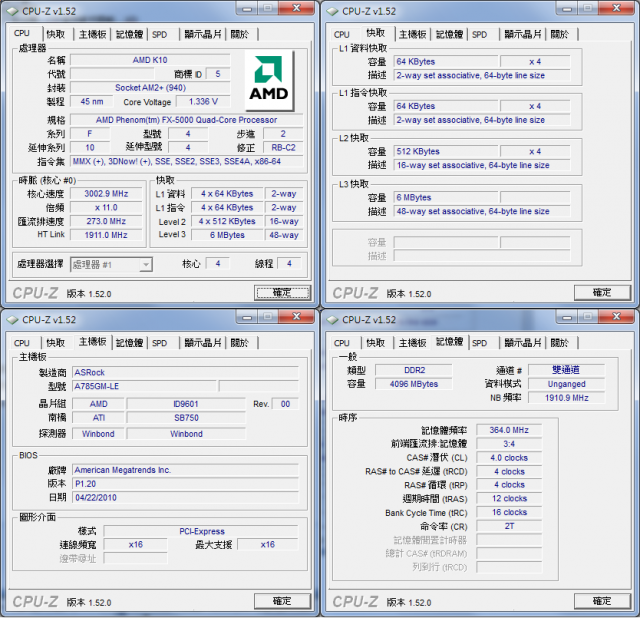
Task: Open 快取 tab in bottom-right window
Action: (376, 343)
